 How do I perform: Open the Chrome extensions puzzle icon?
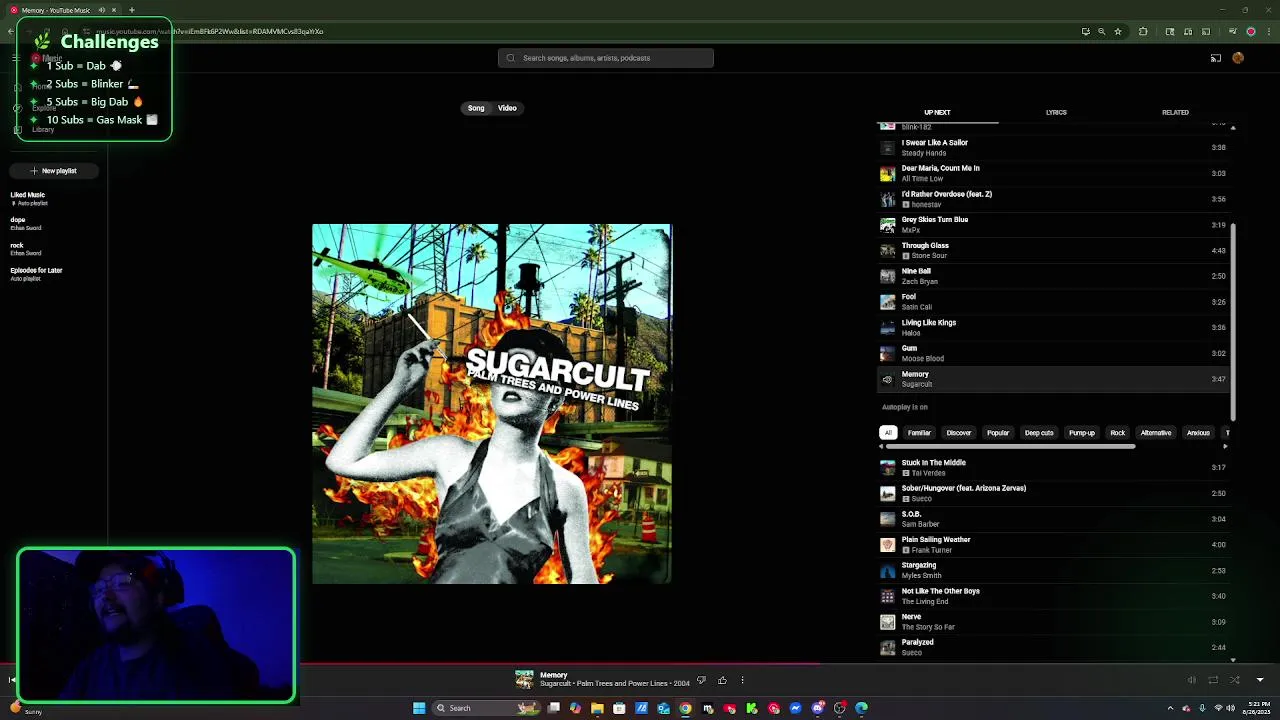(x=1143, y=31)
